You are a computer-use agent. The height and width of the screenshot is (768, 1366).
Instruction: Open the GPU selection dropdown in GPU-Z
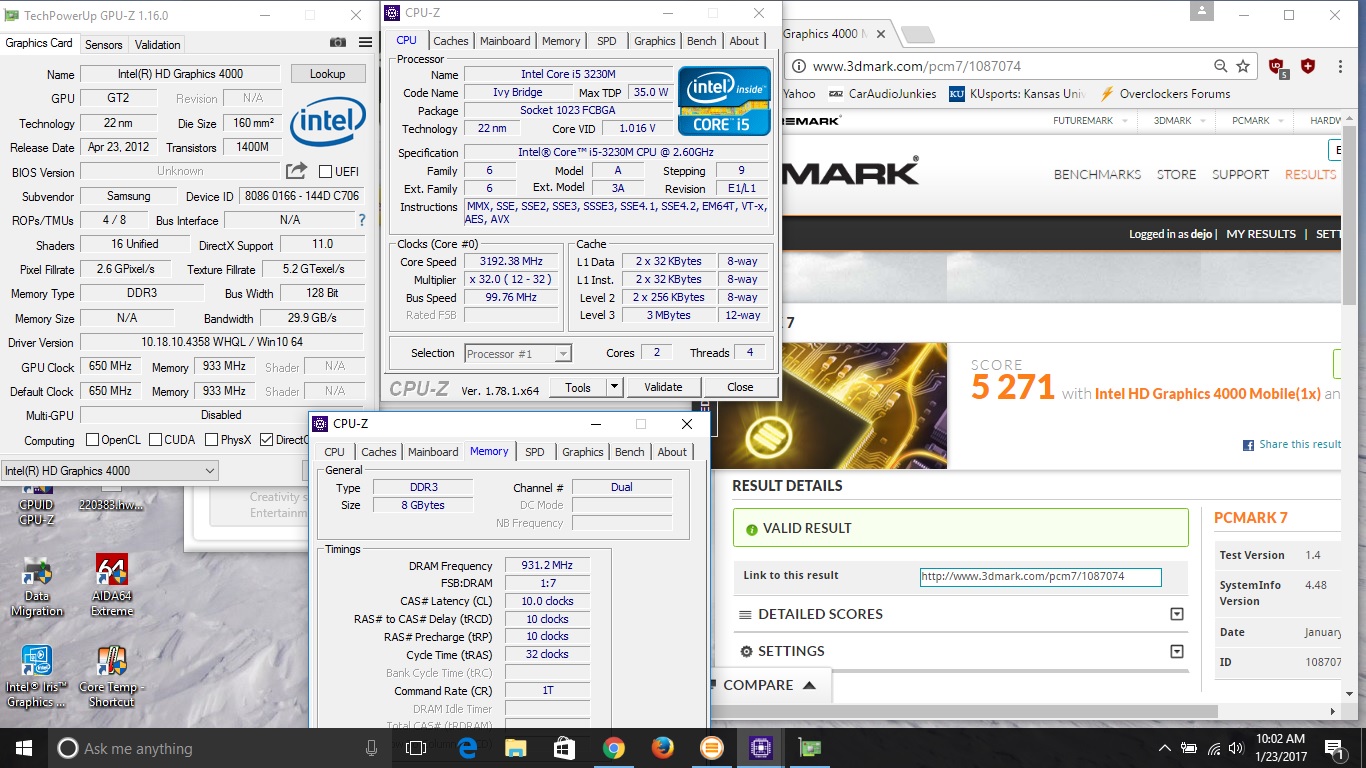(x=110, y=470)
